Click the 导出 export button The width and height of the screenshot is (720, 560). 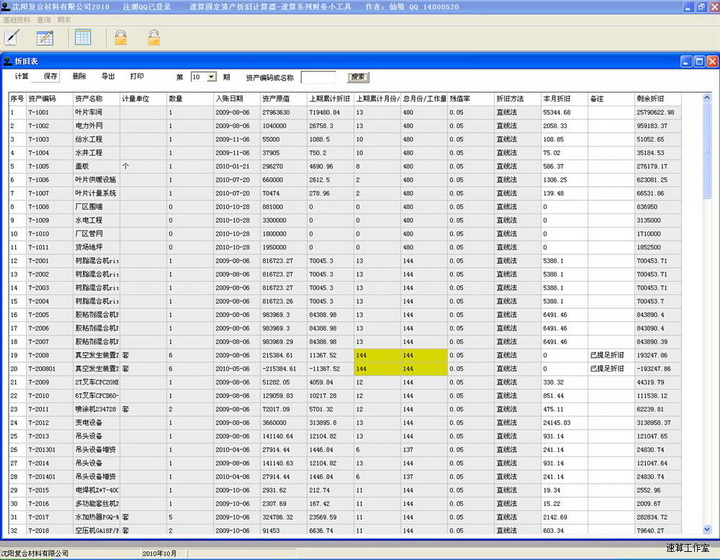coord(108,76)
